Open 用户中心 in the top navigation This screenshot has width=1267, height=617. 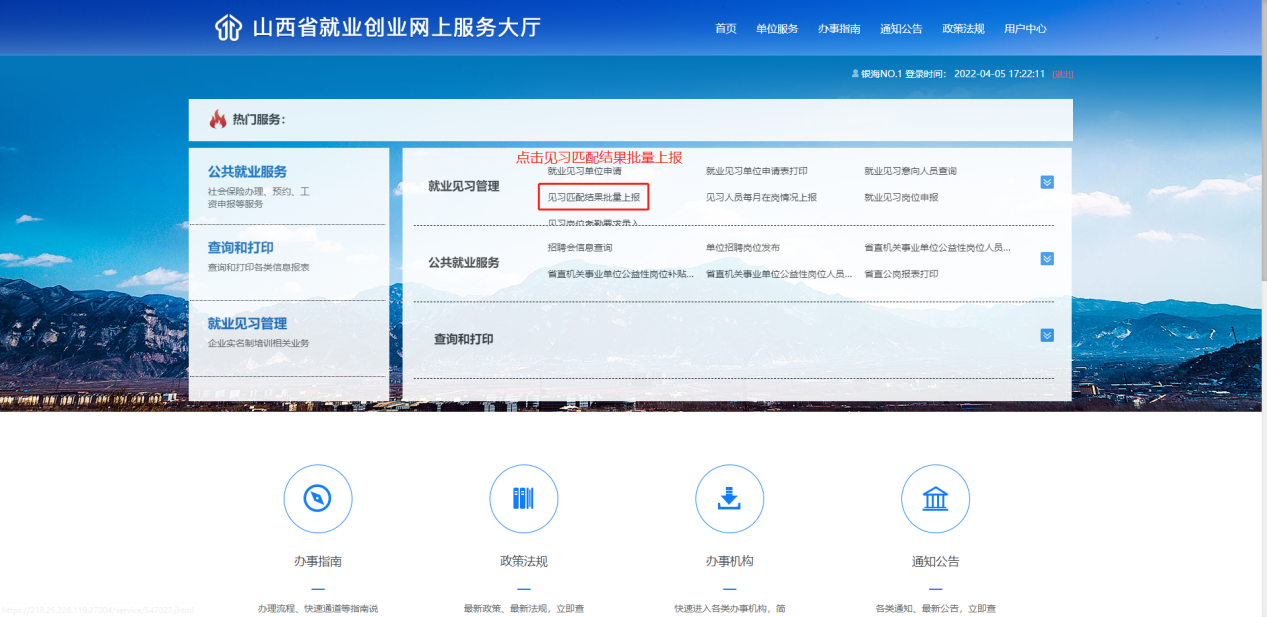click(x=1025, y=29)
